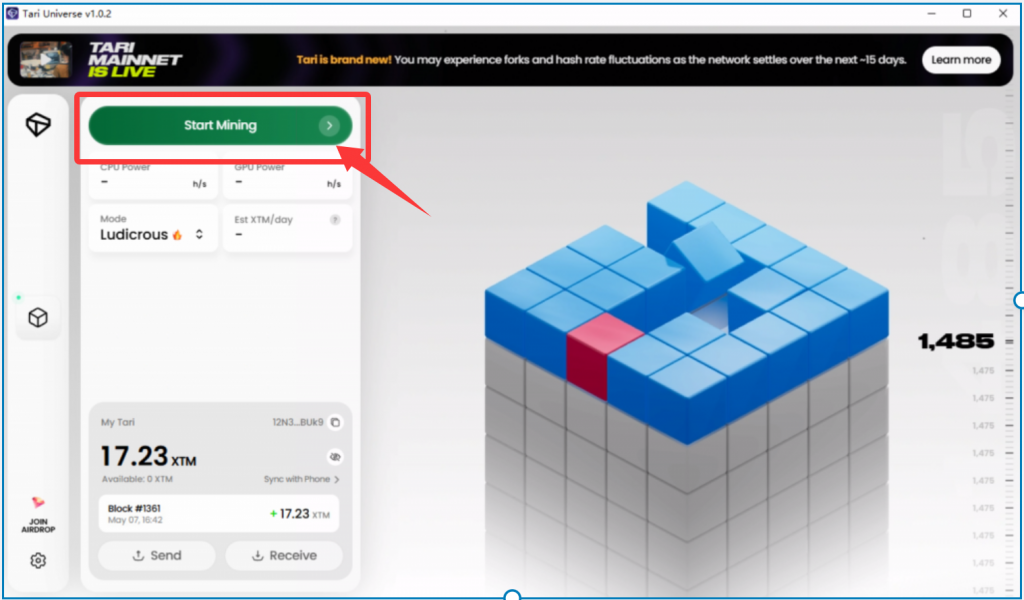
Task: Open the cube mining view in sidebar
Action: tap(38, 318)
